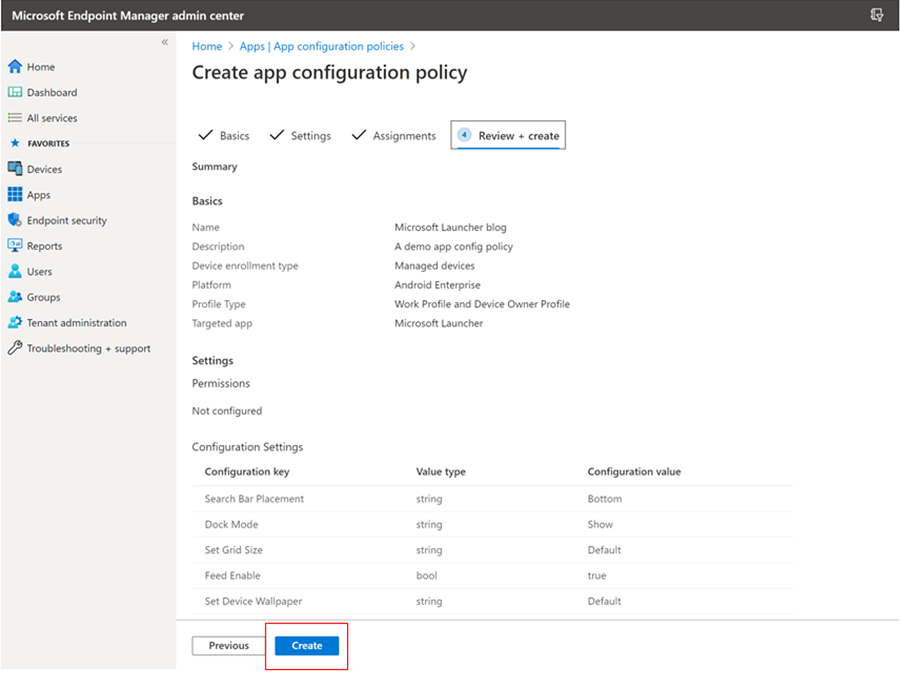The image size is (900, 673).
Task: Click the Value type column header
Action: coord(441,472)
